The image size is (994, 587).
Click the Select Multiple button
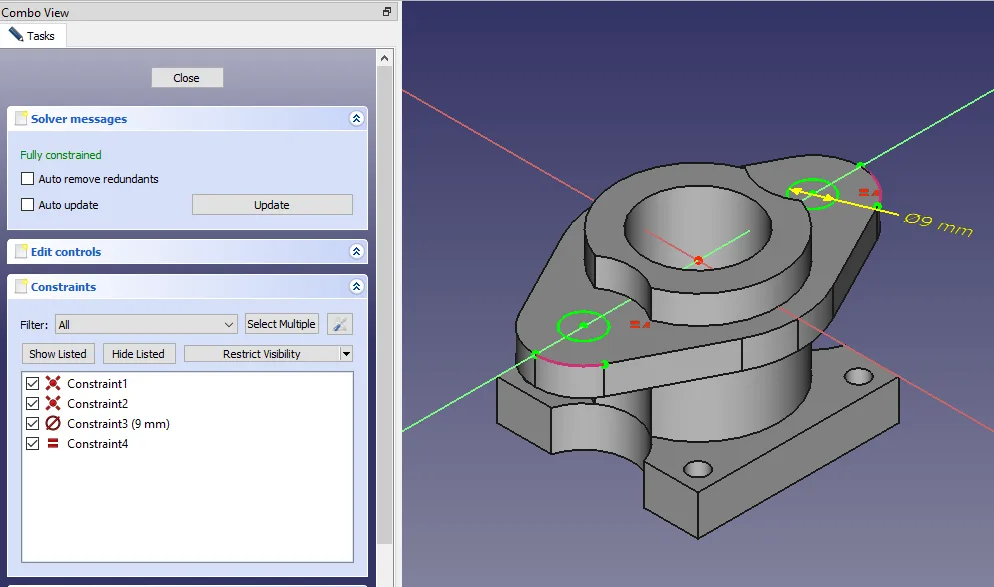click(282, 324)
